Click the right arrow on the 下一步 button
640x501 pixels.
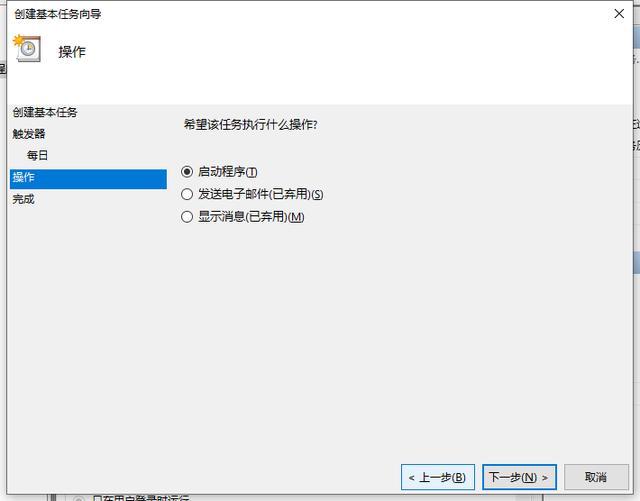click(x=545, y=478)
